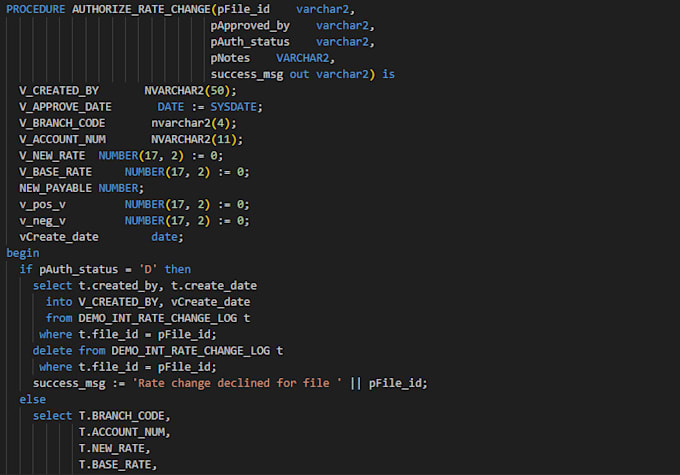Click nvarchar2(4) type of V_BRANCH_CODE
This screenshot has height=475, width=680.
point(191,123)
